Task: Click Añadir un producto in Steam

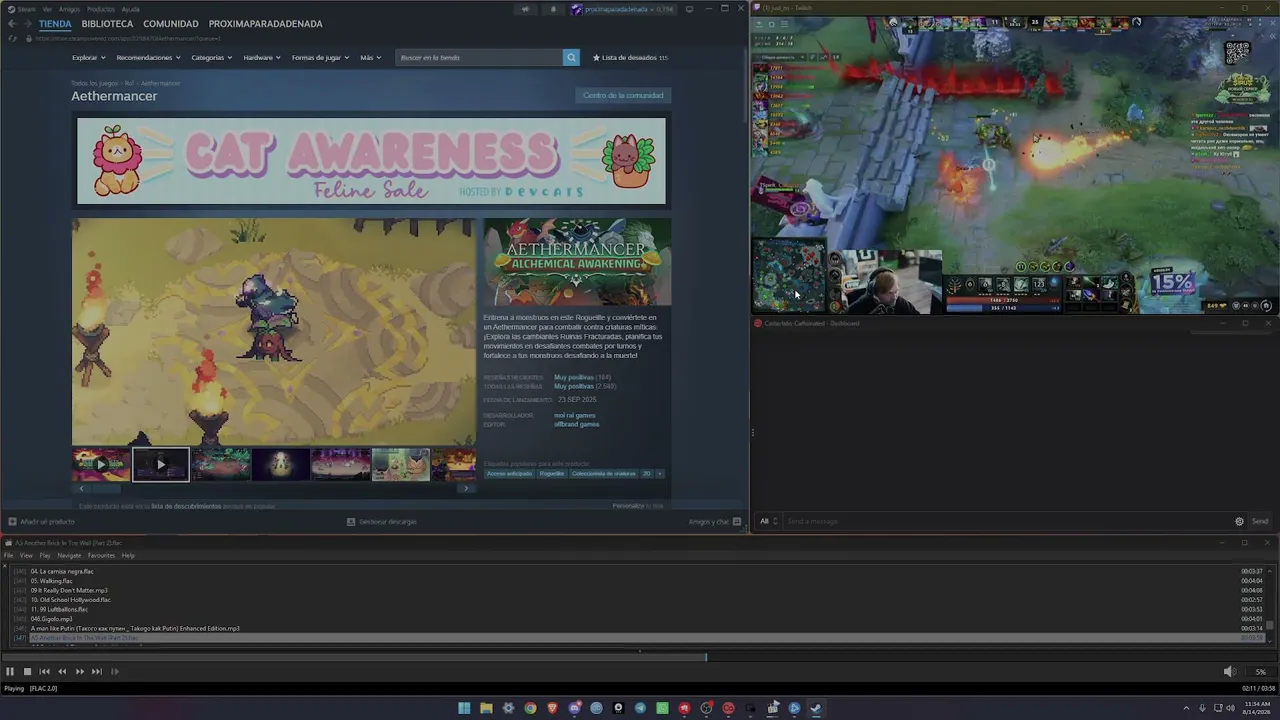Action: 42,521
